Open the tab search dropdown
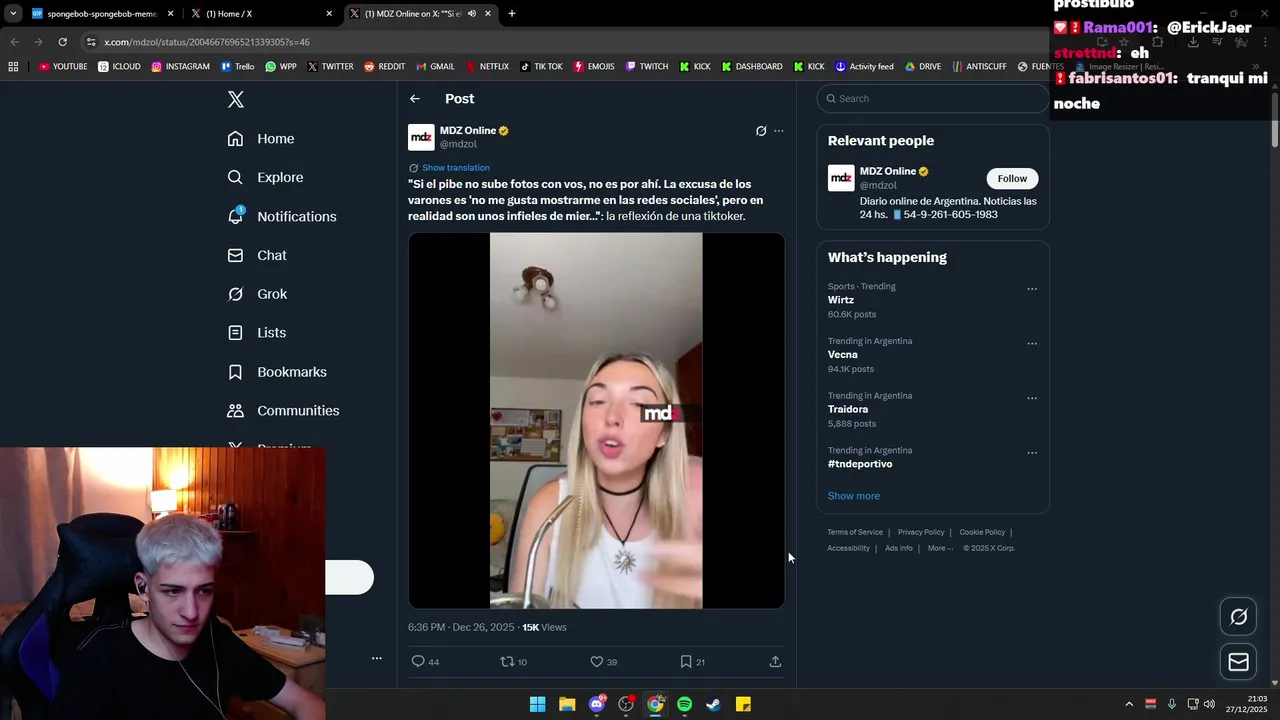This screenshot has height=720, width=1280. pos(13,14)
